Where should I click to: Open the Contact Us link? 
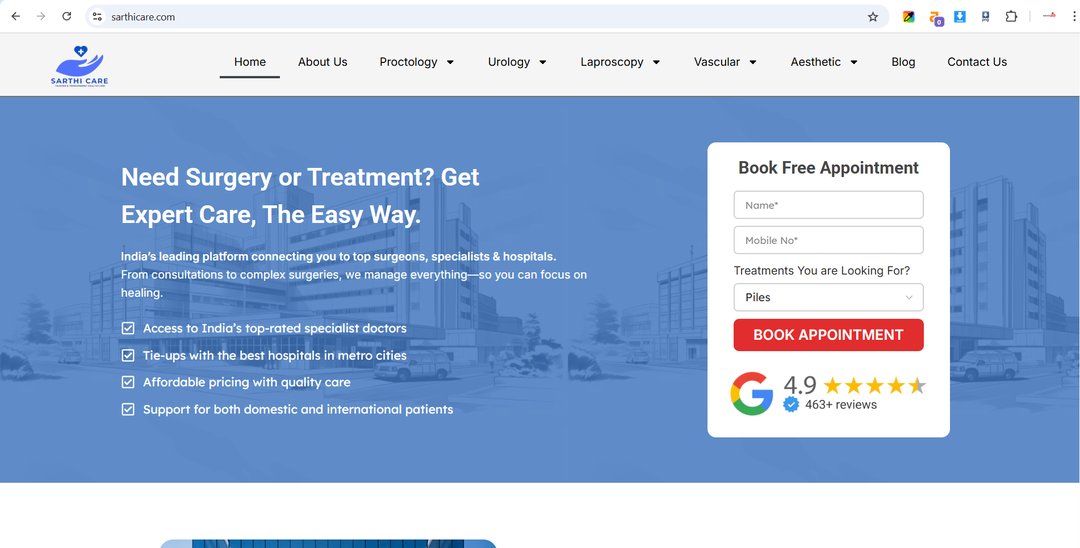point(977,62)
